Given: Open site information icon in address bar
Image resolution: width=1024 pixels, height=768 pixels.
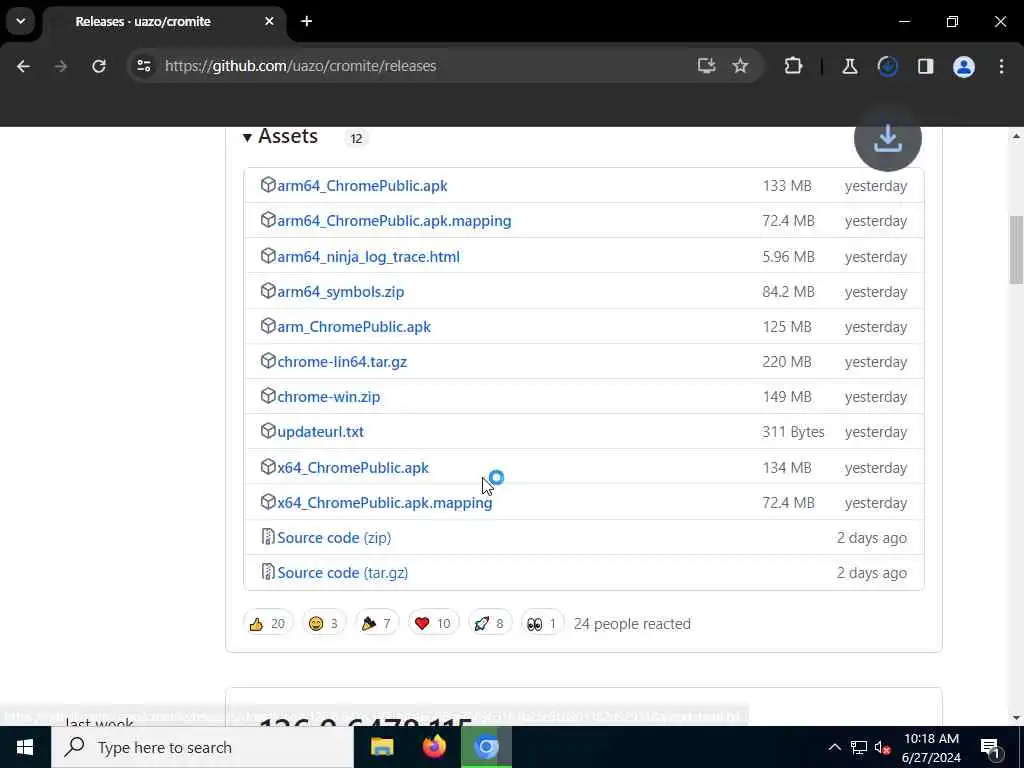Looking at the screenshot, I should [144, 66].
